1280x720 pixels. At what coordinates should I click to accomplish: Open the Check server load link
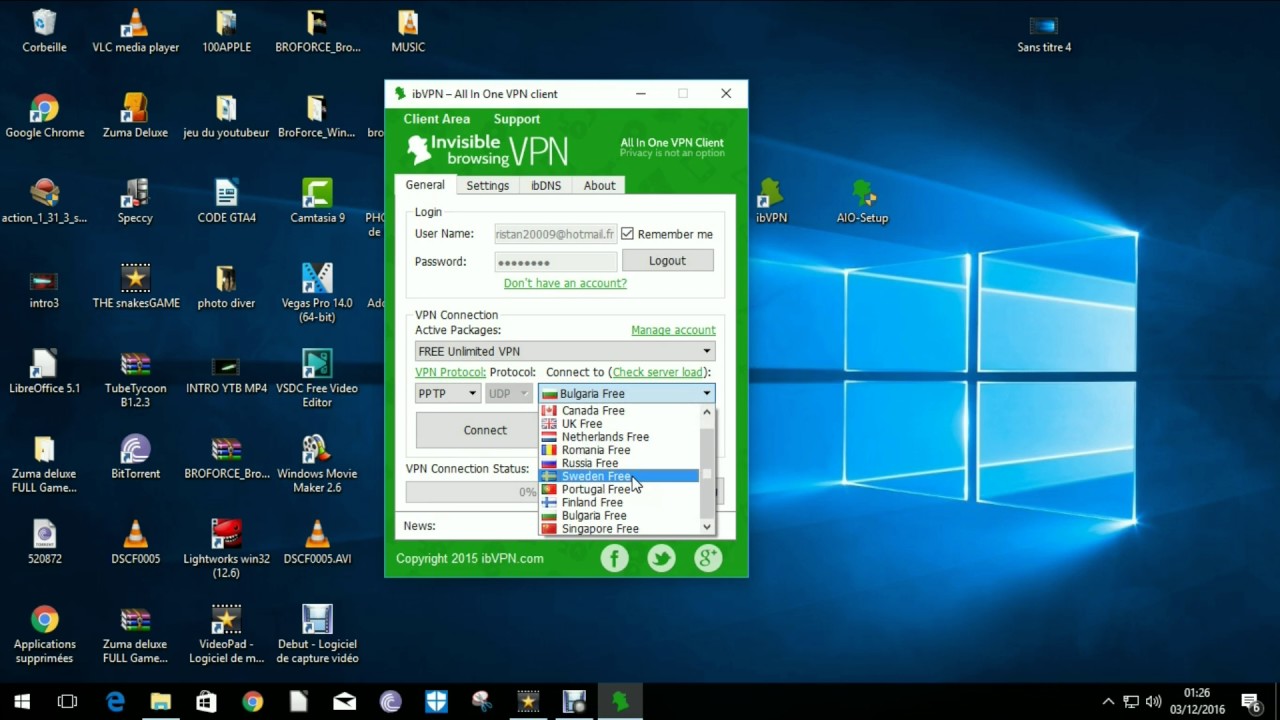[658, 372]
